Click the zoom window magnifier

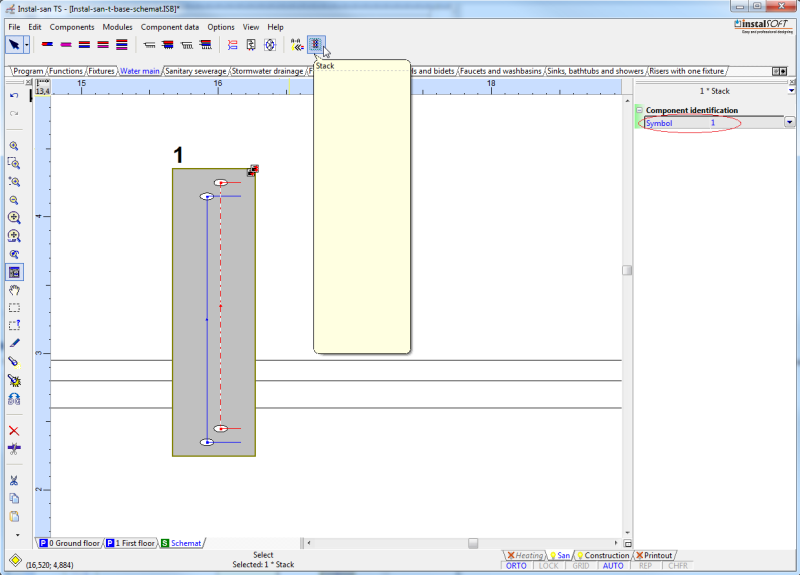pos(14,164)
